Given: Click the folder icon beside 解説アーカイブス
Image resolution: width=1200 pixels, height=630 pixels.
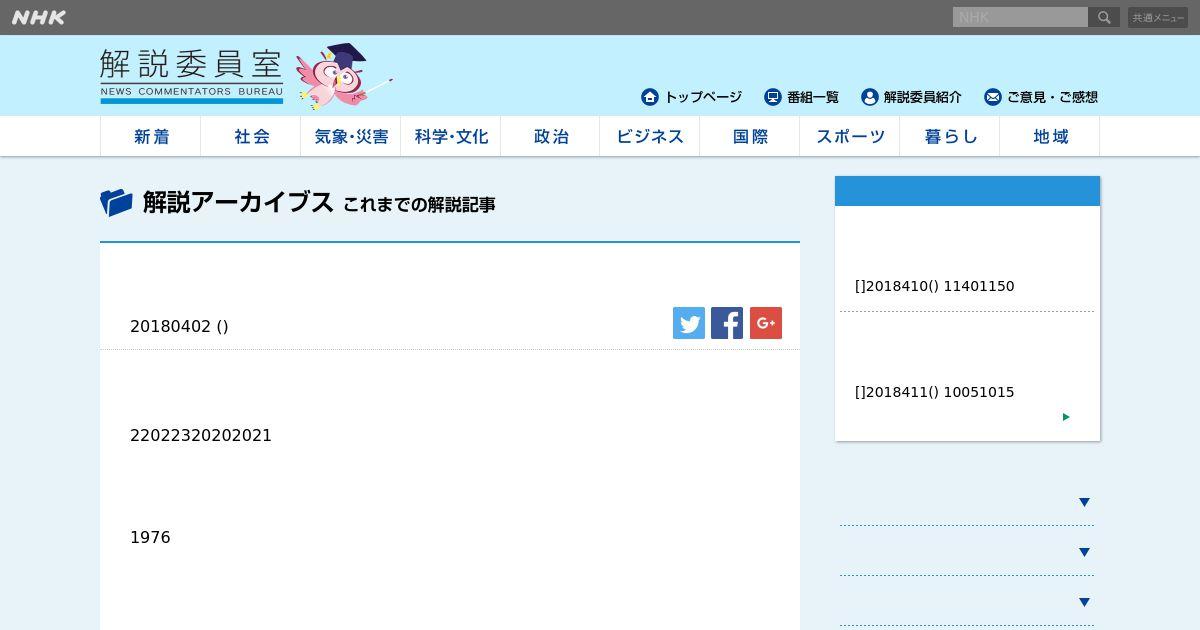Looking at the screenshot, I should (116, 203).
